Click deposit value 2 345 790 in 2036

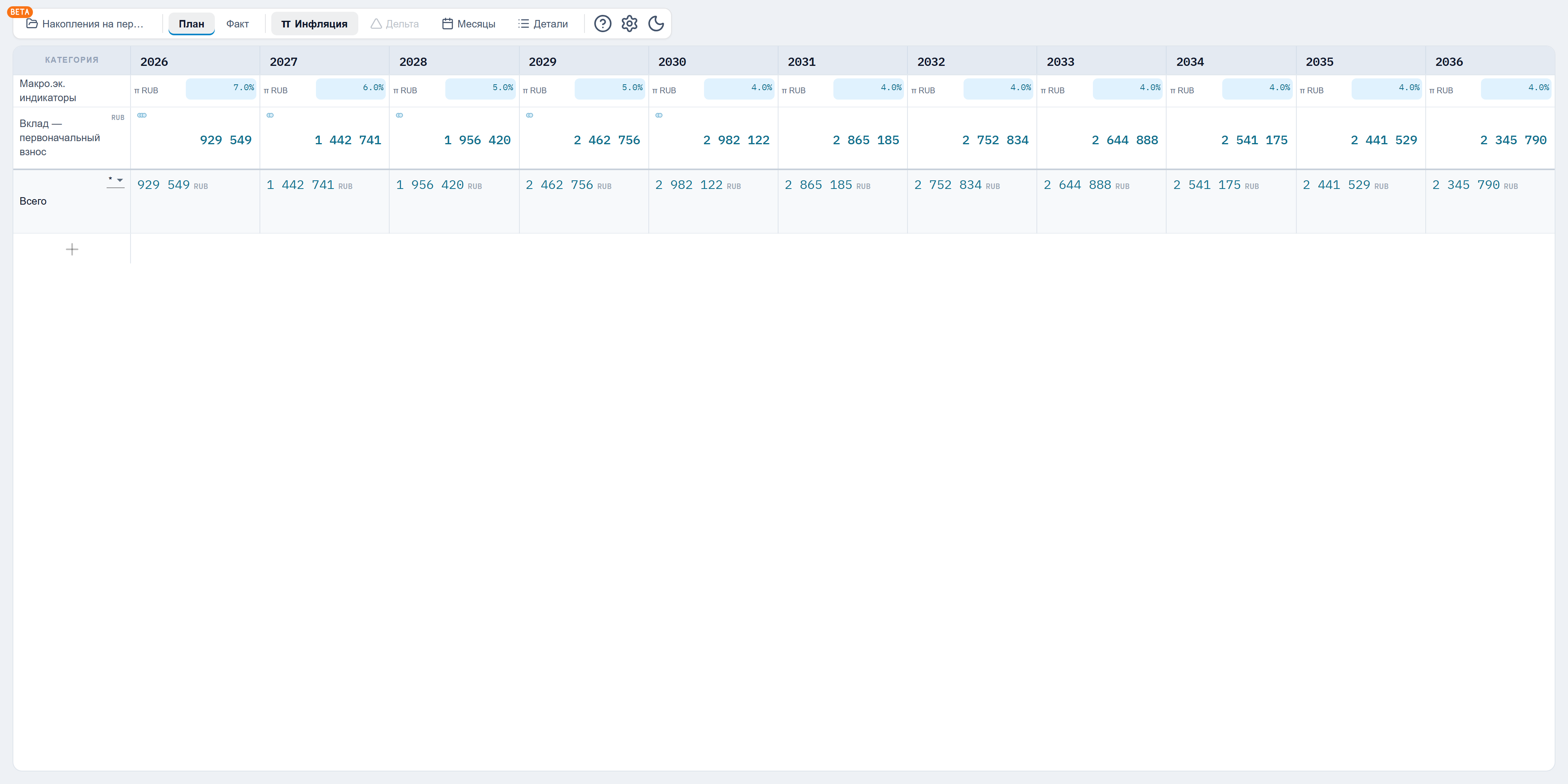[1513, 140]
